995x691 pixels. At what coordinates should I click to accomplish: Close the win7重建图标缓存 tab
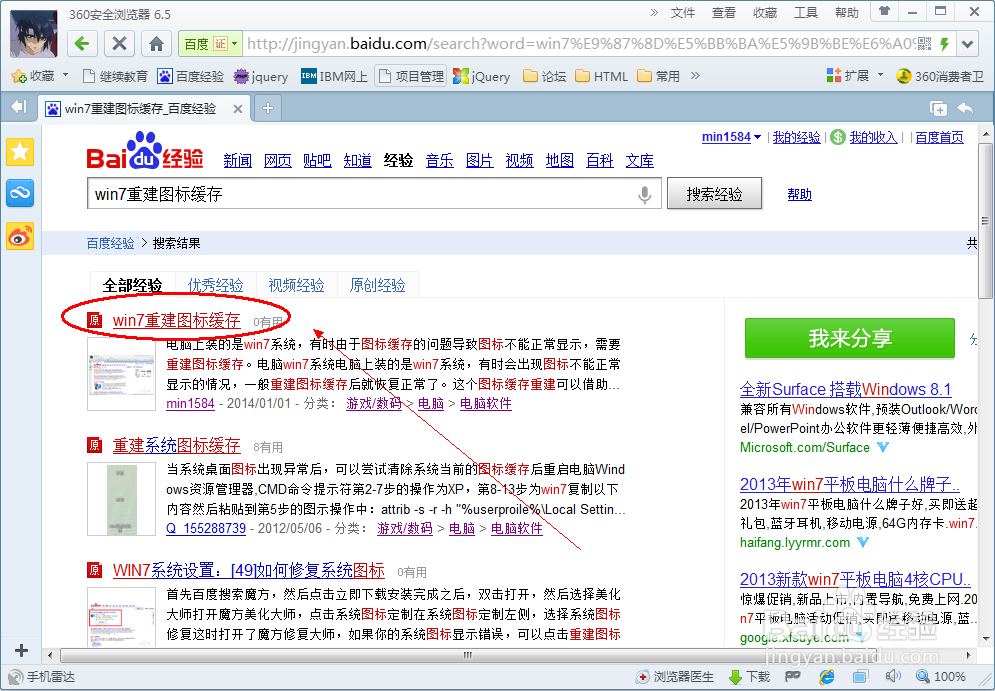tap(238, 109)
